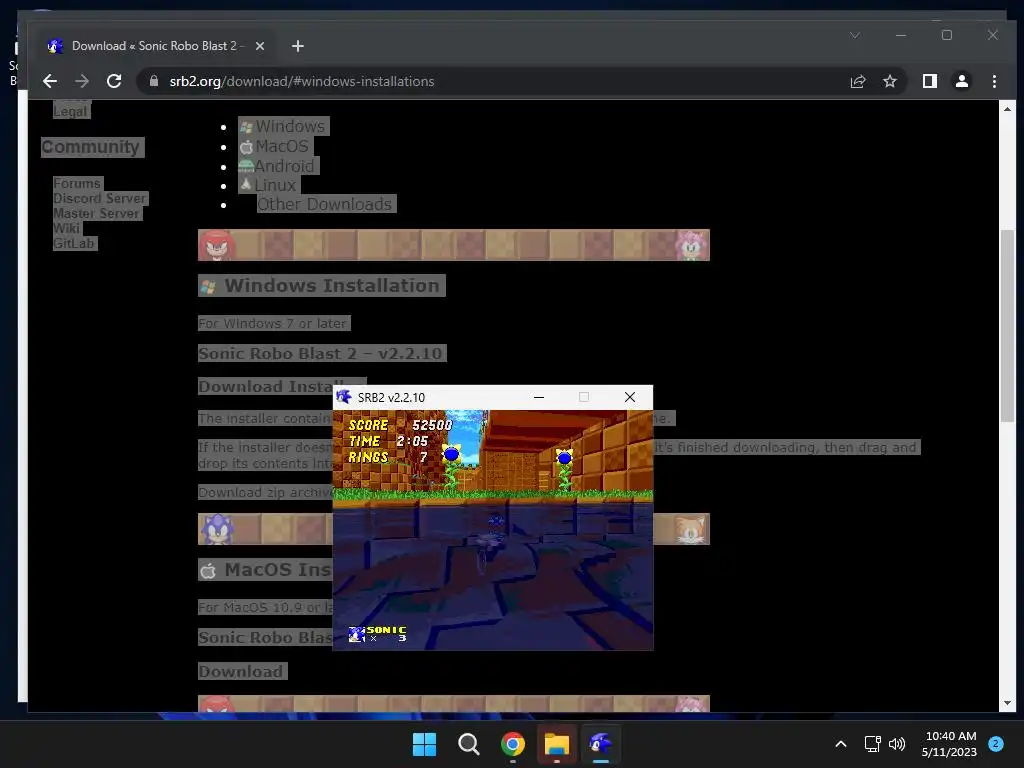Open the Discord Server link
The width and height of the screenshot is (1024, 768).
click(x=100, y=199)
